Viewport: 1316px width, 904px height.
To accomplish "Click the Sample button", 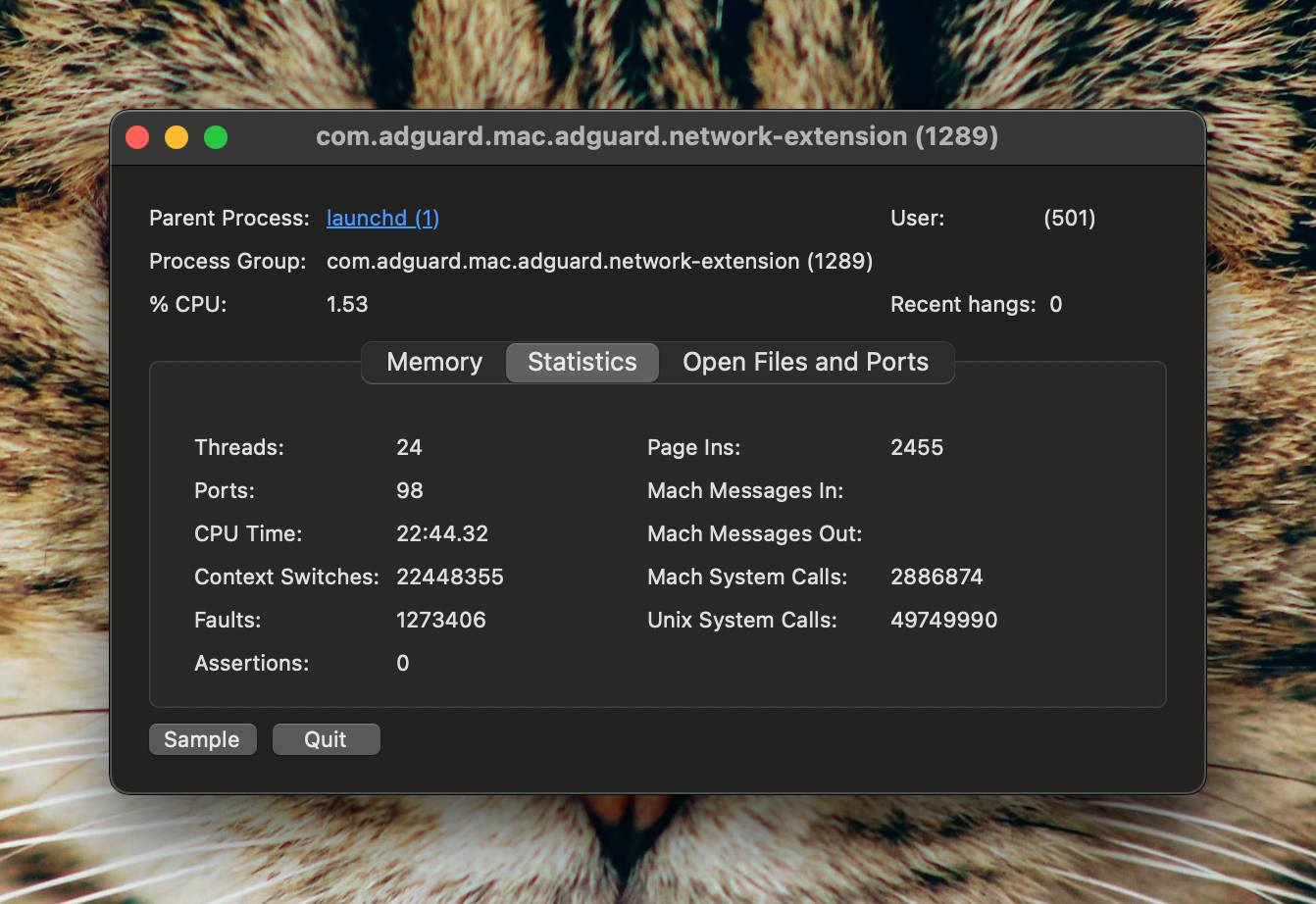I will [x=202, y=739].
